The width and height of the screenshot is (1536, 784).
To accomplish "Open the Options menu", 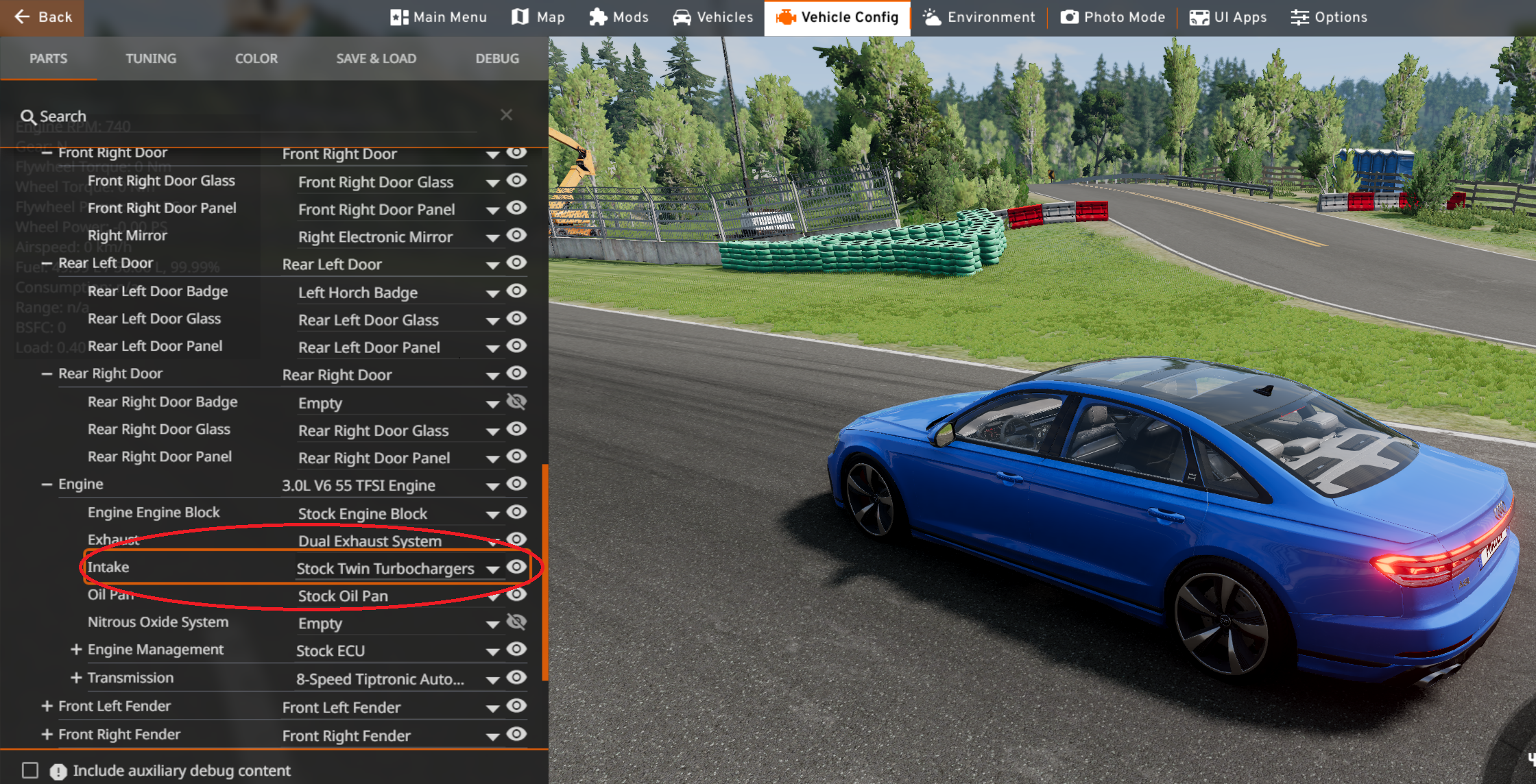I will (1328, 17).
